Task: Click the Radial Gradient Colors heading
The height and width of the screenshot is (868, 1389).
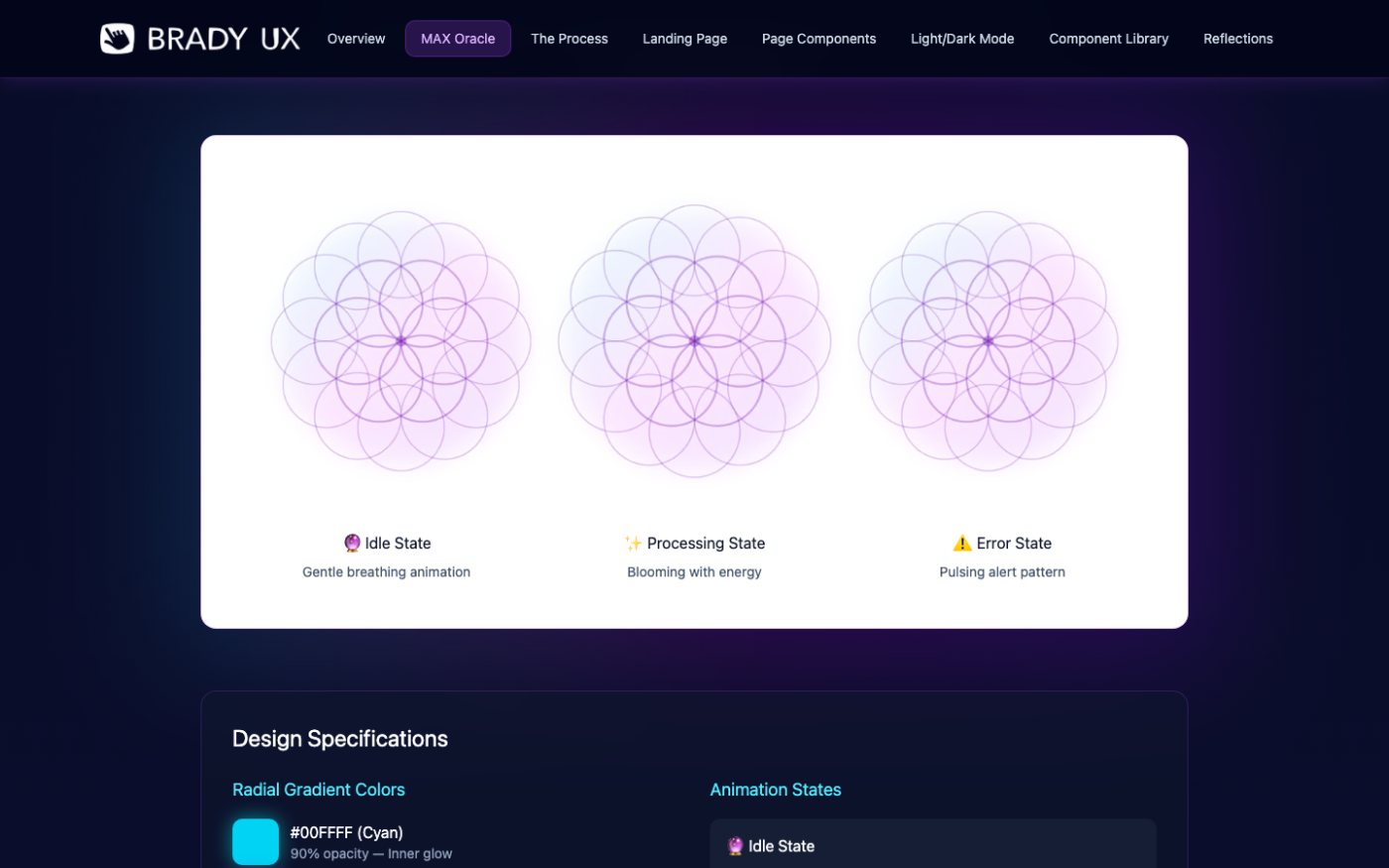Action: (x=318, y=790)
